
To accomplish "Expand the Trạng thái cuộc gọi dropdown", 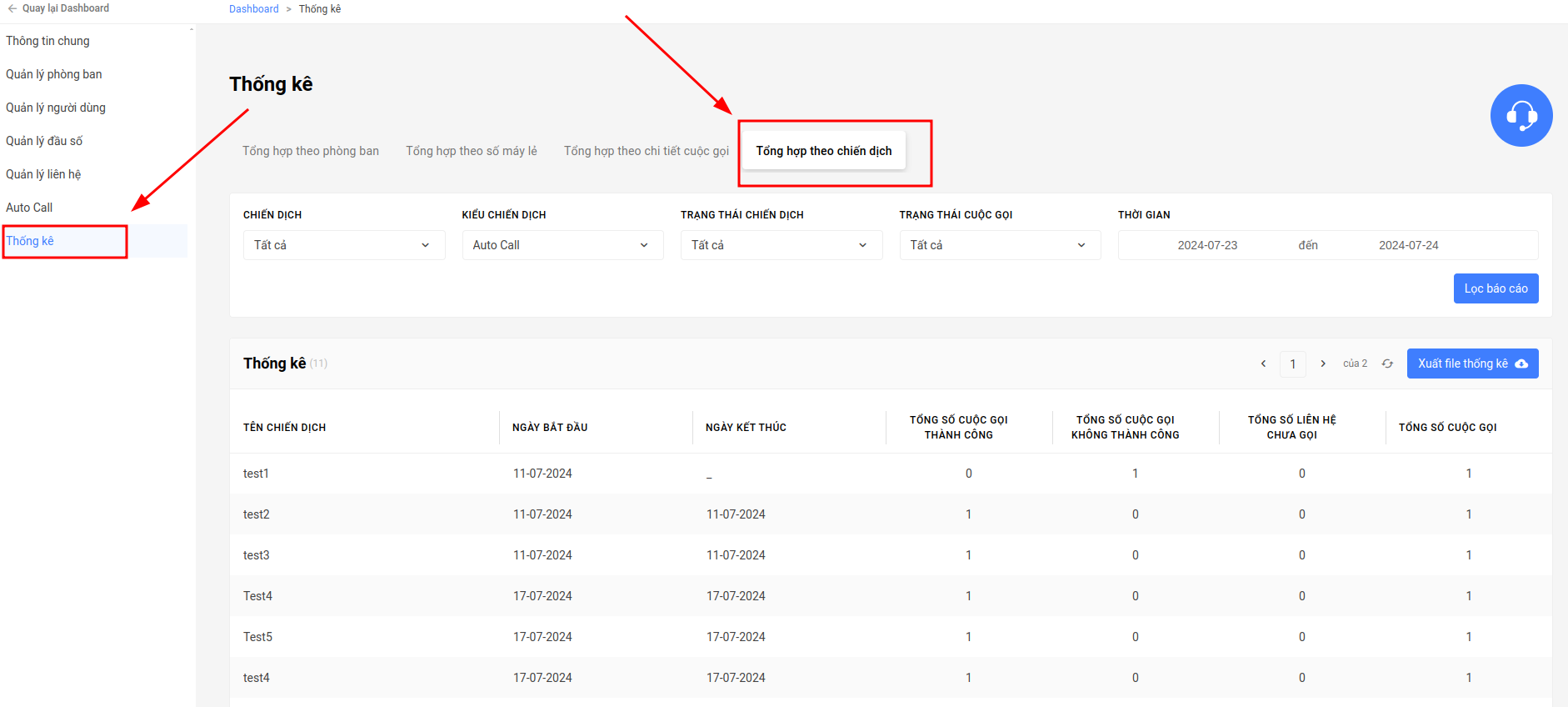I will tap(1000, 245).
